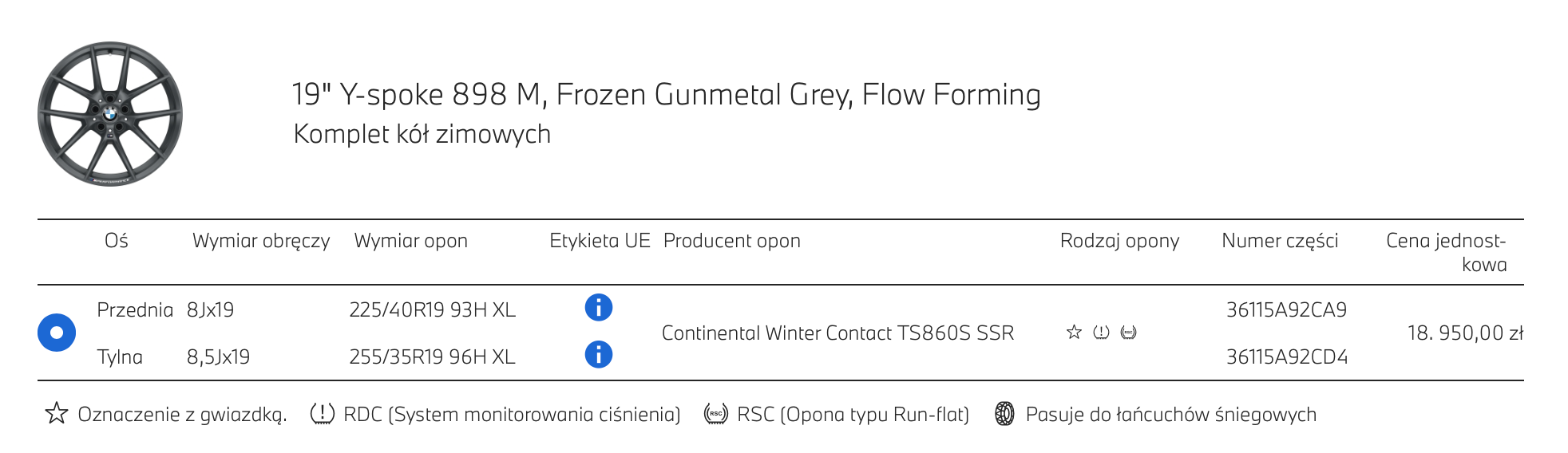Click the Wymiar opon column header
The width and height of the screenshot is (1568, 453).
coord(410,241)
